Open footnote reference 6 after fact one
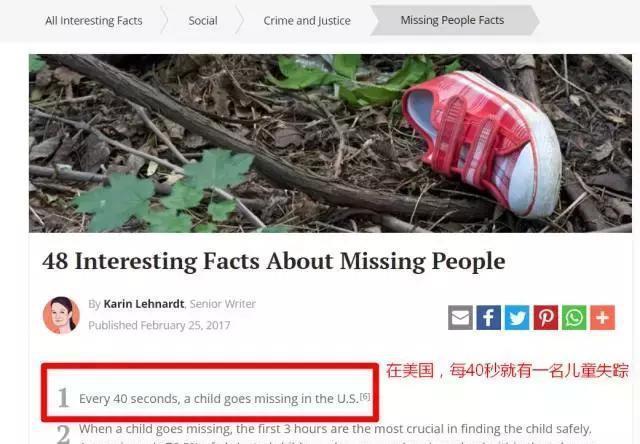640x444 pixels. 364,396
